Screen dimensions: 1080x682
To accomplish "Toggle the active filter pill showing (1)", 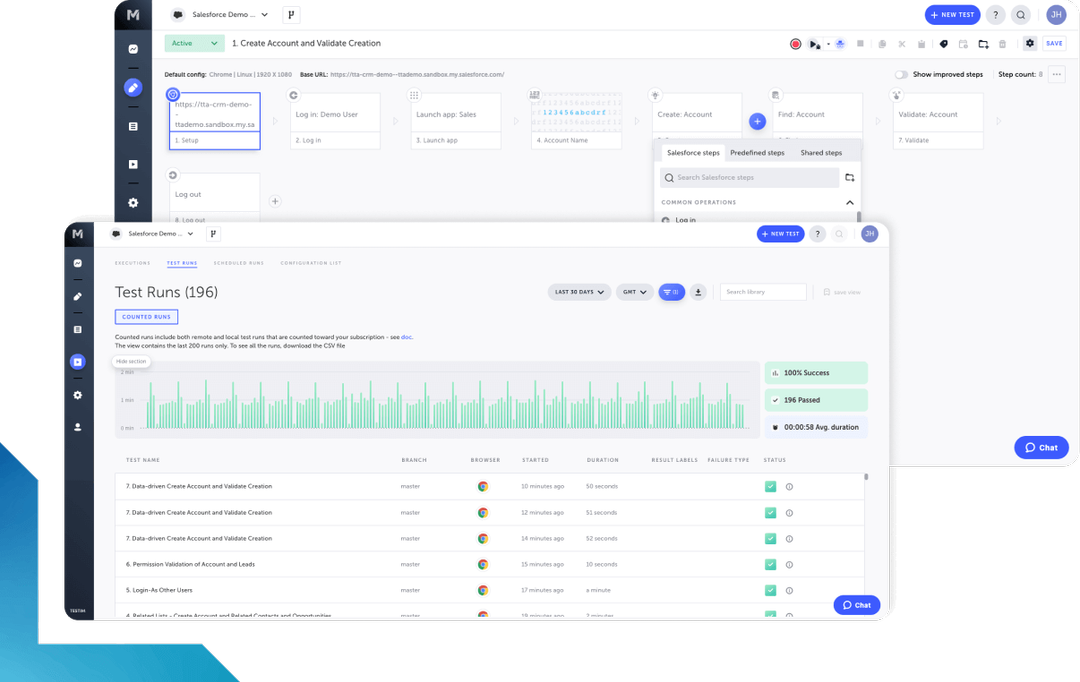I will tap(671, 291).
